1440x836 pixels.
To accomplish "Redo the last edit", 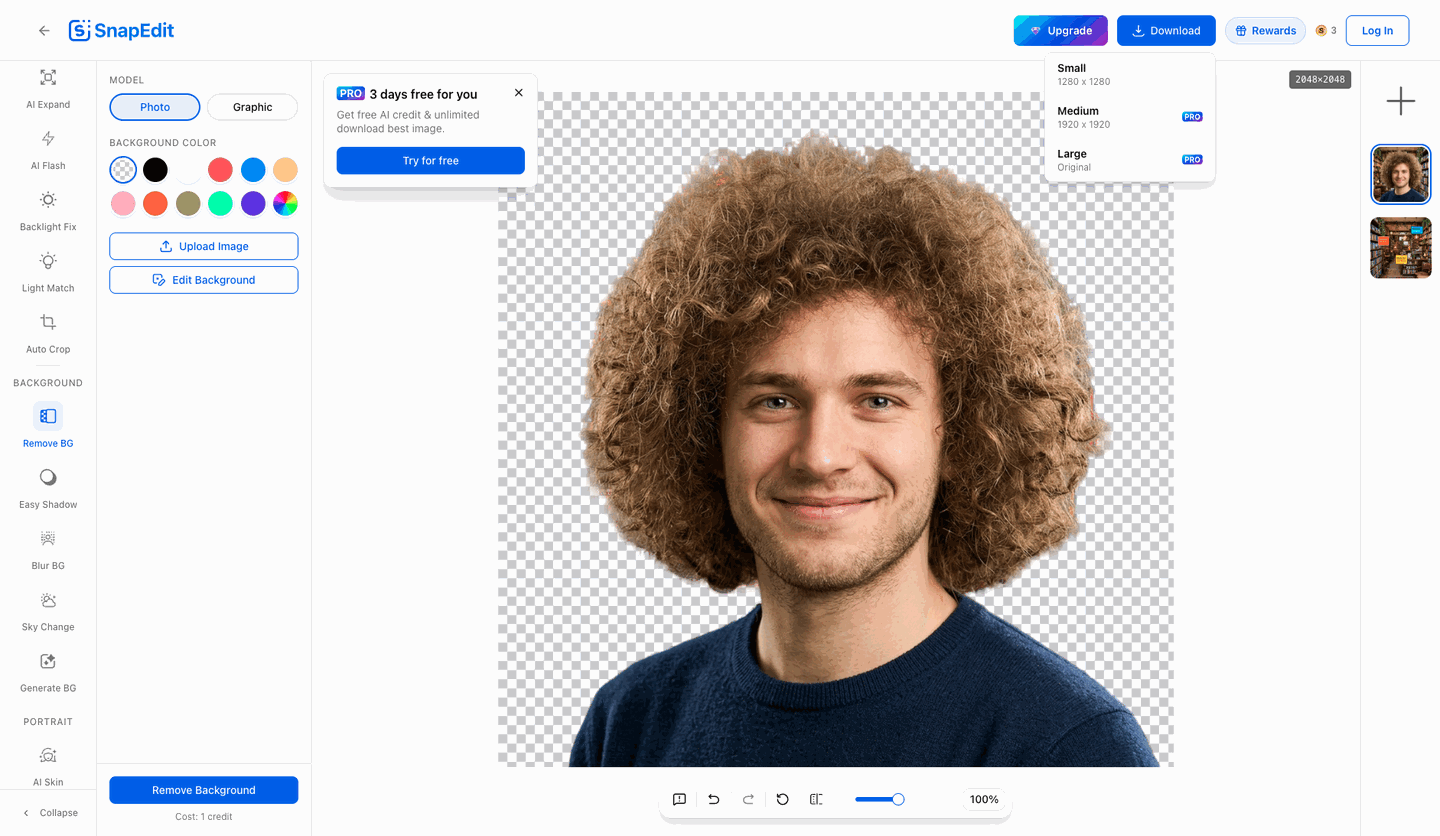I will click(748, 799).
